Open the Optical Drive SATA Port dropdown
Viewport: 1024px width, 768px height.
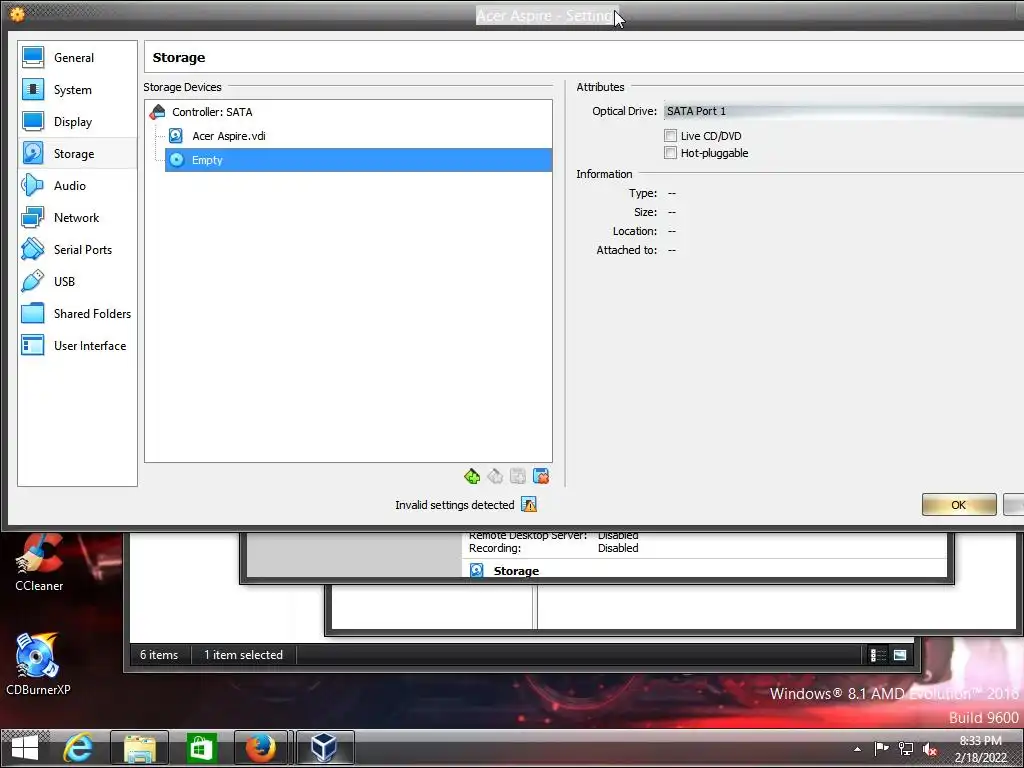(x=843, y=111)
